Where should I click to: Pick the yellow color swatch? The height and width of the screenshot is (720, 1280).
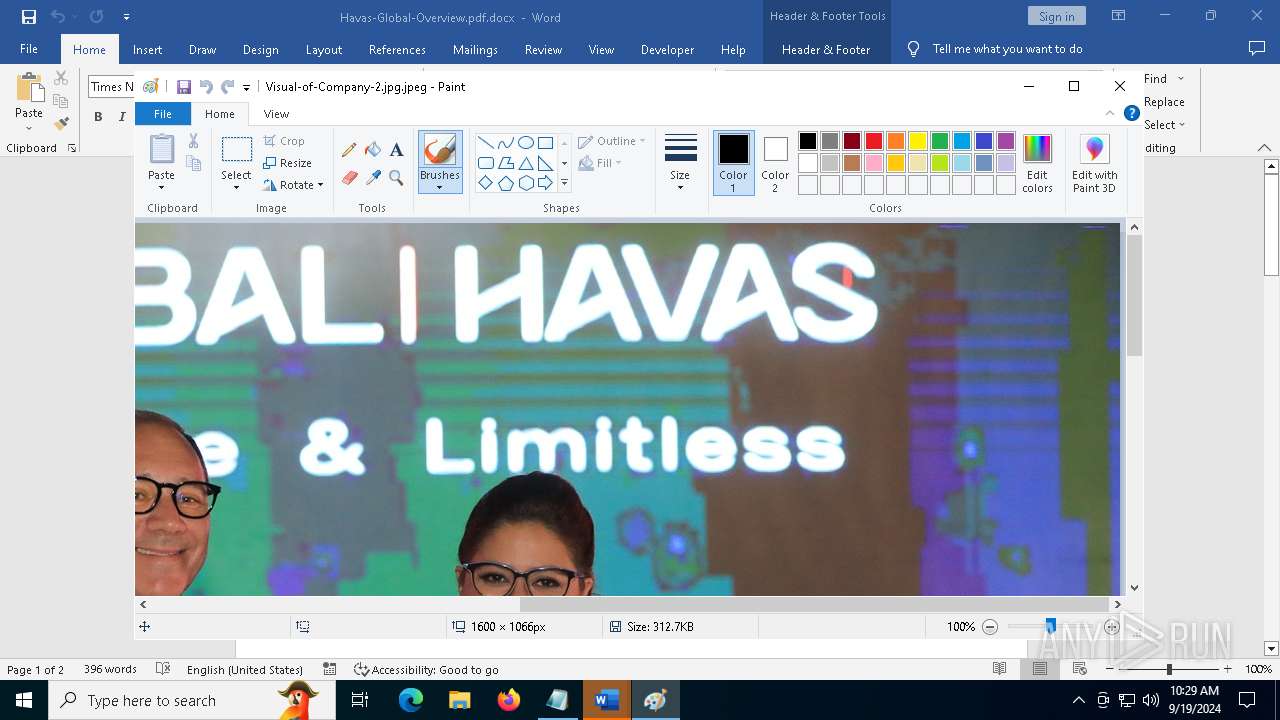click(x=918, y=141)
